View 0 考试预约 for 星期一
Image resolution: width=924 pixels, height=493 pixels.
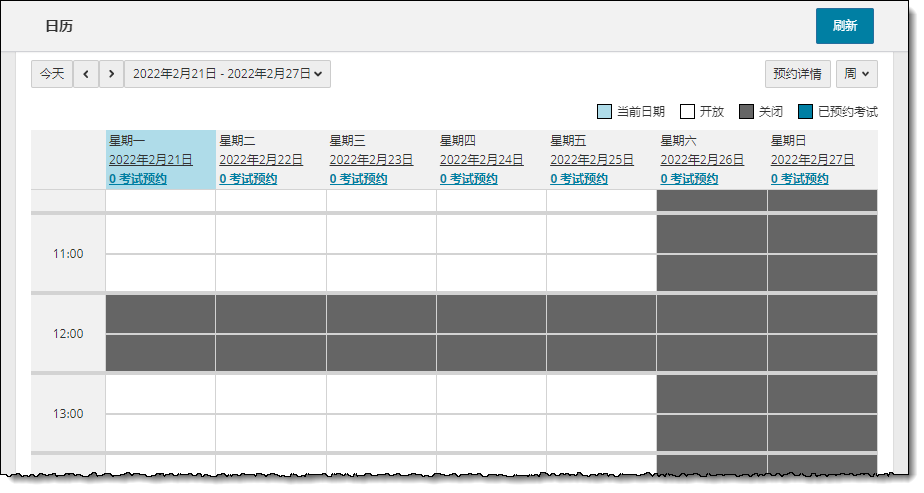[138, 178]
